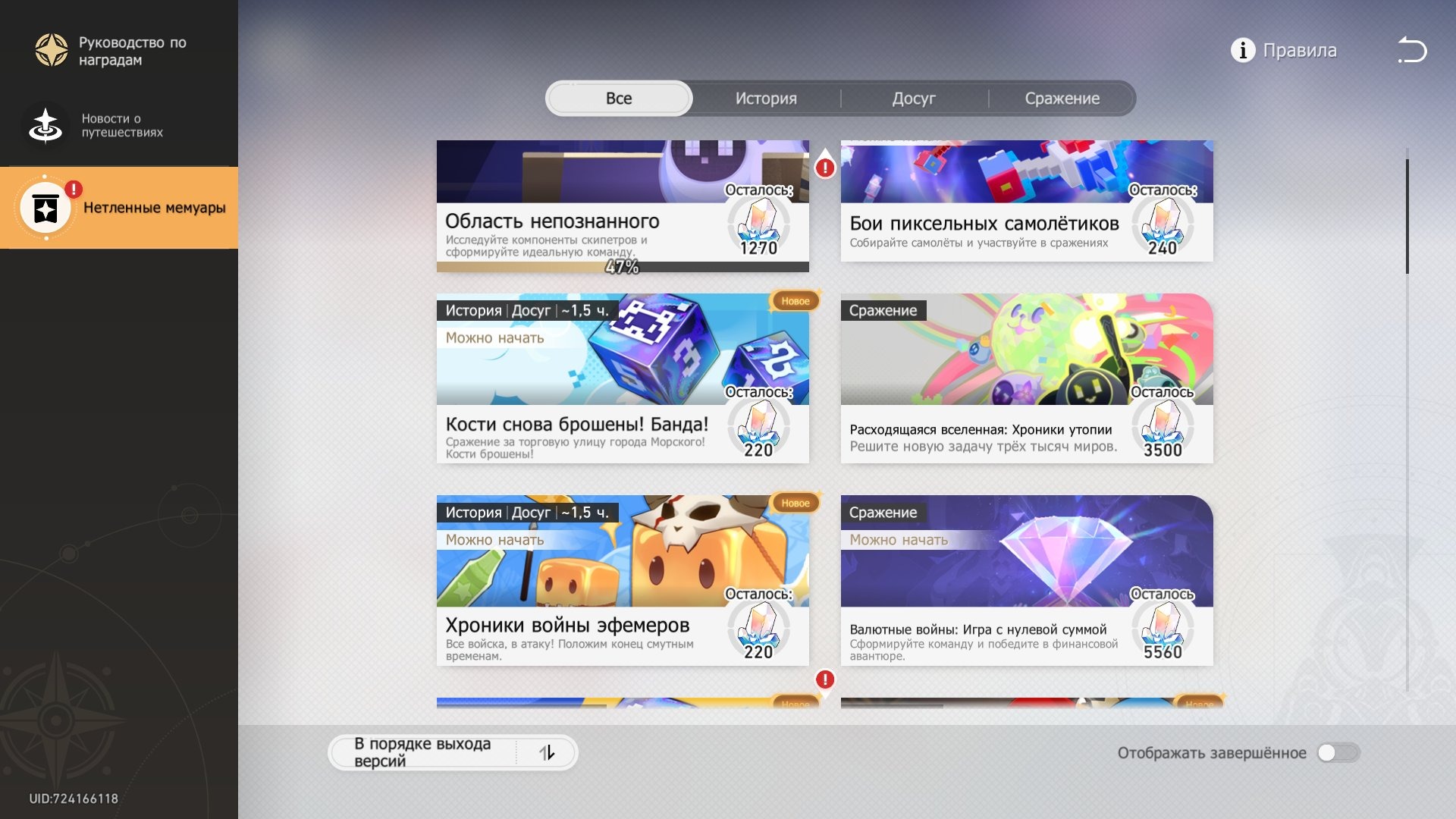Screen dimensions: 1456x819
Task: Switch to История tab
Action: pos(766,99)
